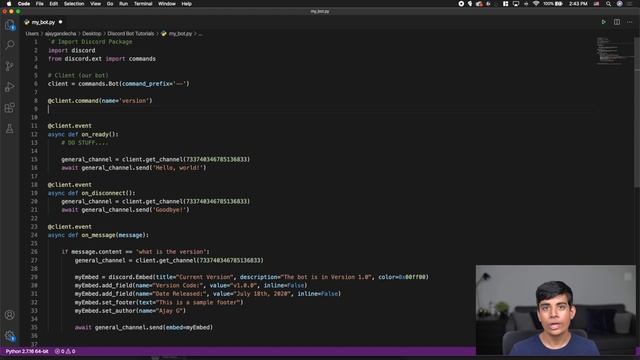Open the input source flag menu
The width and height of the screenshot is (640, 360).
[596, 4]
